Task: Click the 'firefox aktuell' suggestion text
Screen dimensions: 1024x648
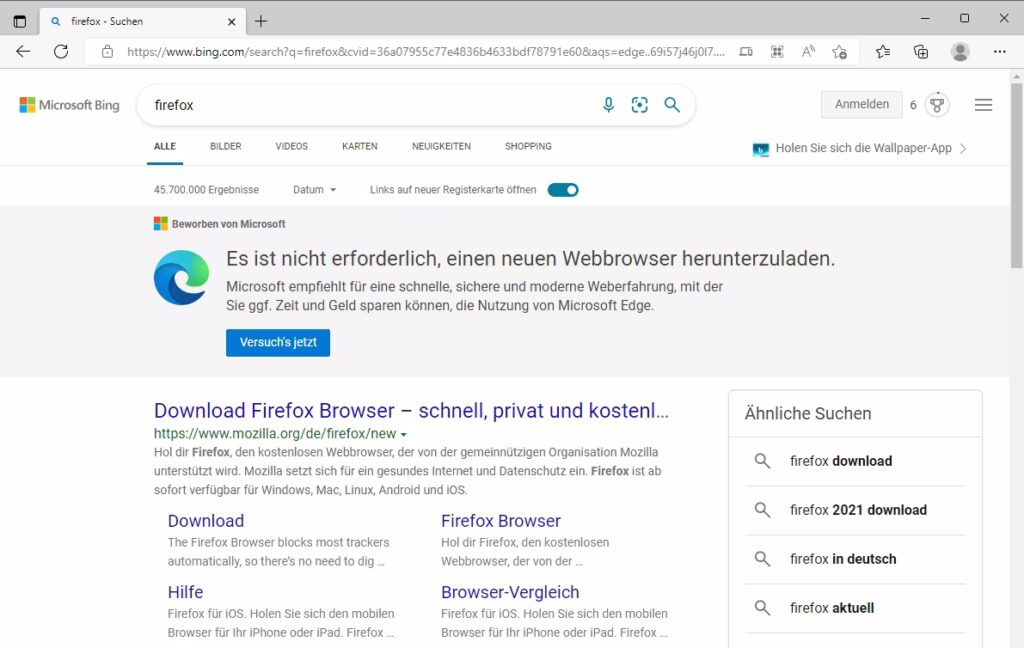Action: pos(832,608)
